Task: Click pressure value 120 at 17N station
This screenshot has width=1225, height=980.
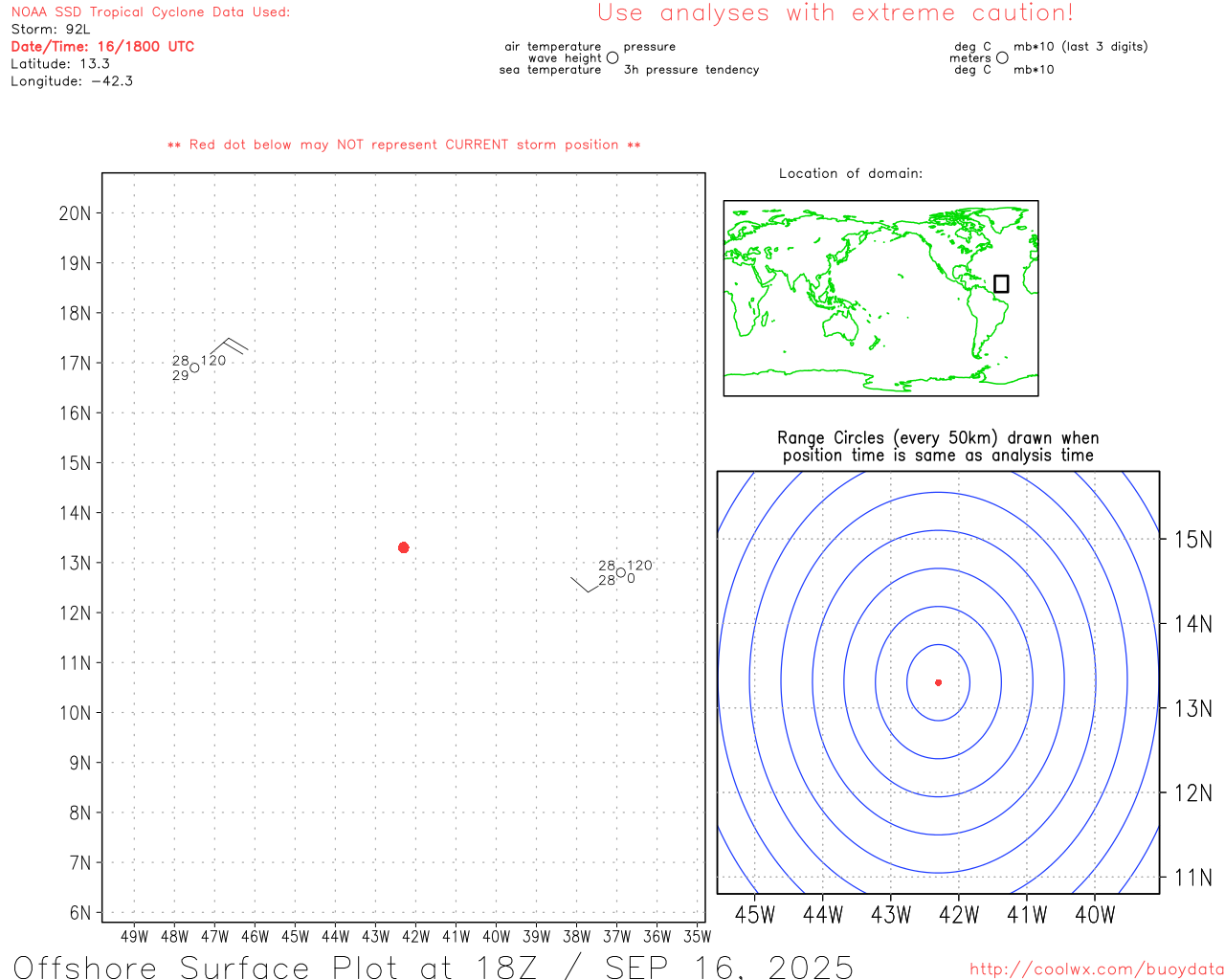Action: pos(213,361)
